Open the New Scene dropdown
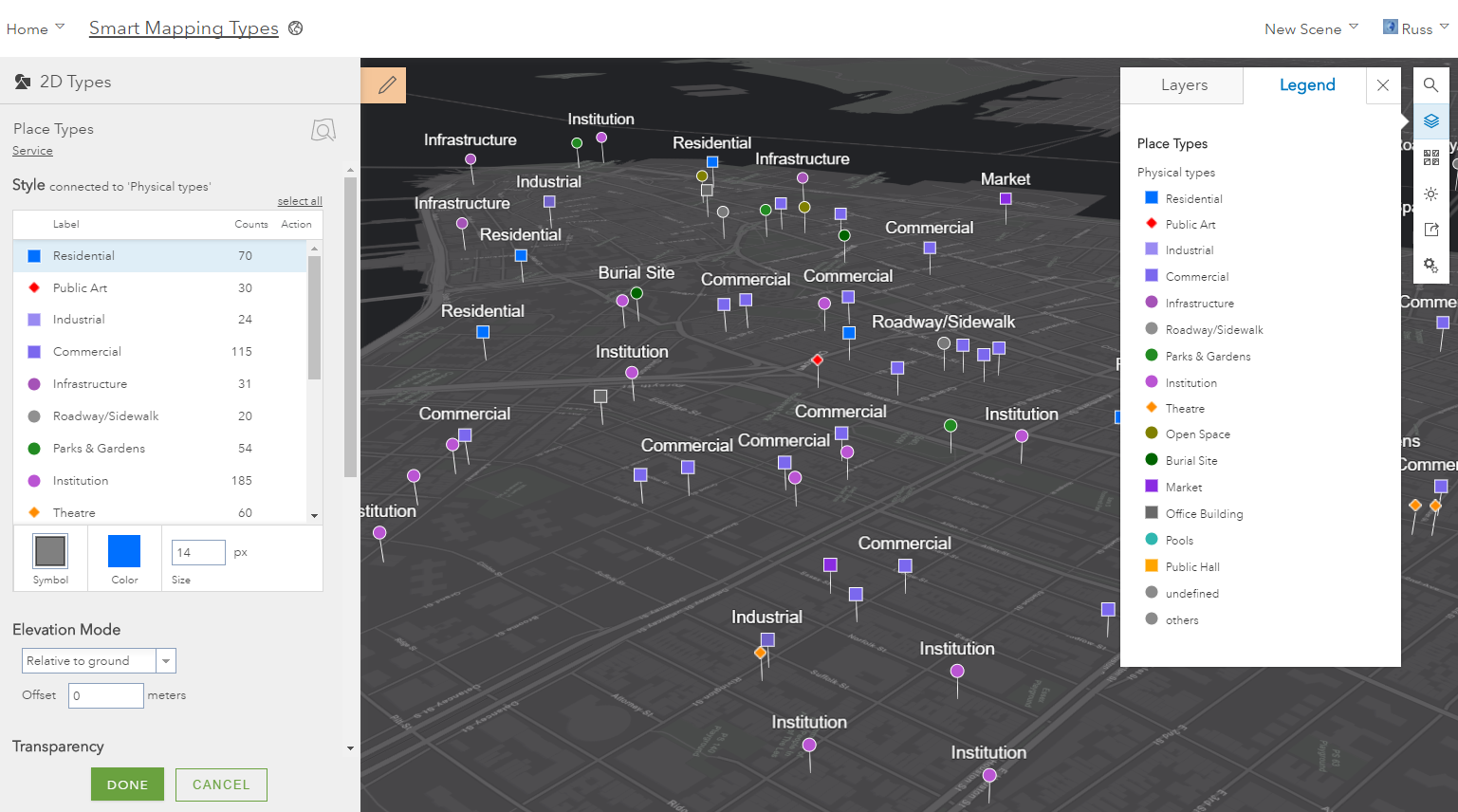This screenshot has width=1458, height=812. click(1311, 28)
